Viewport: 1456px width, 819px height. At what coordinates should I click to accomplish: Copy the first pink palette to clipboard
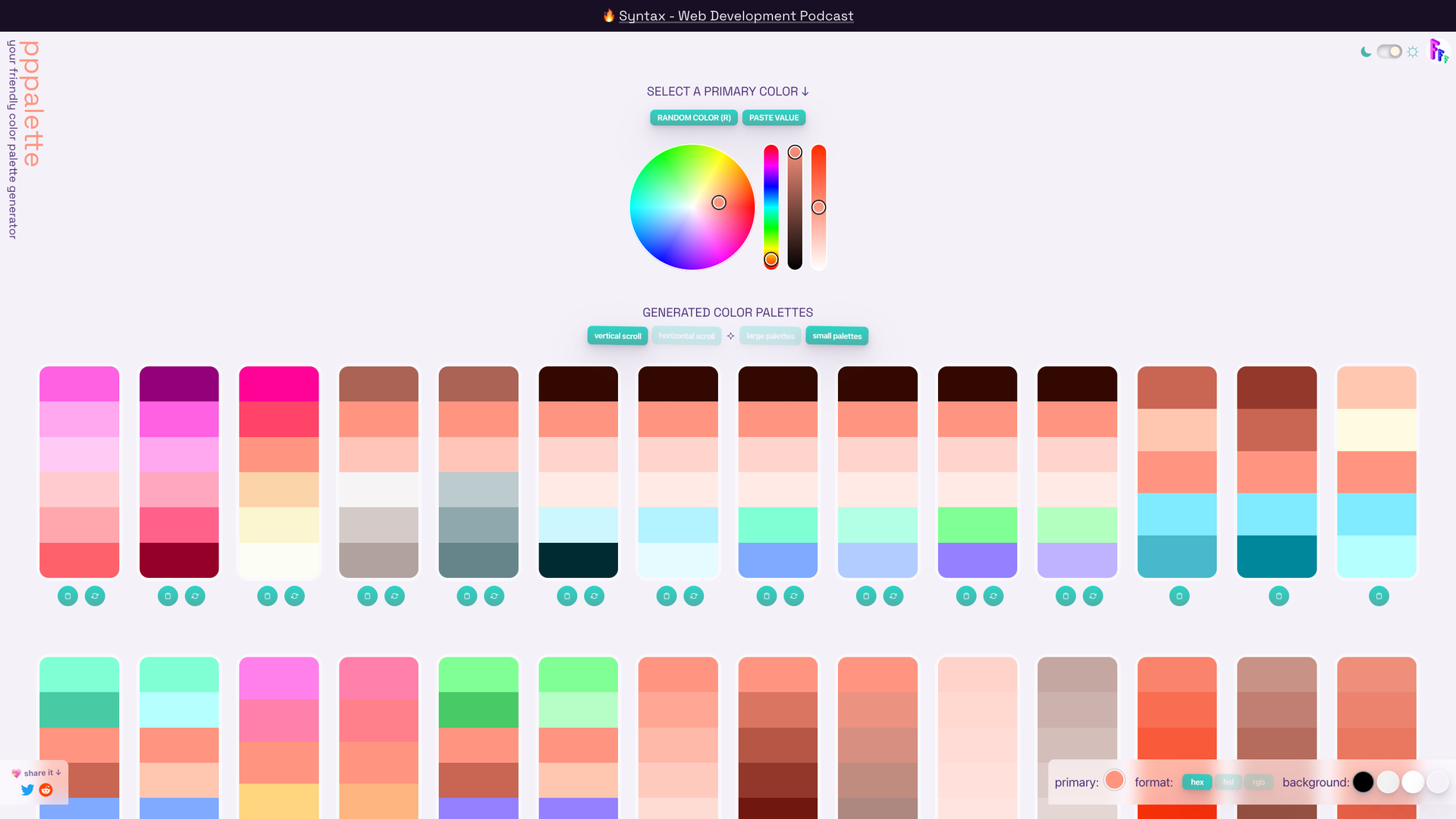pyautogui.click(x=67, y=596)
